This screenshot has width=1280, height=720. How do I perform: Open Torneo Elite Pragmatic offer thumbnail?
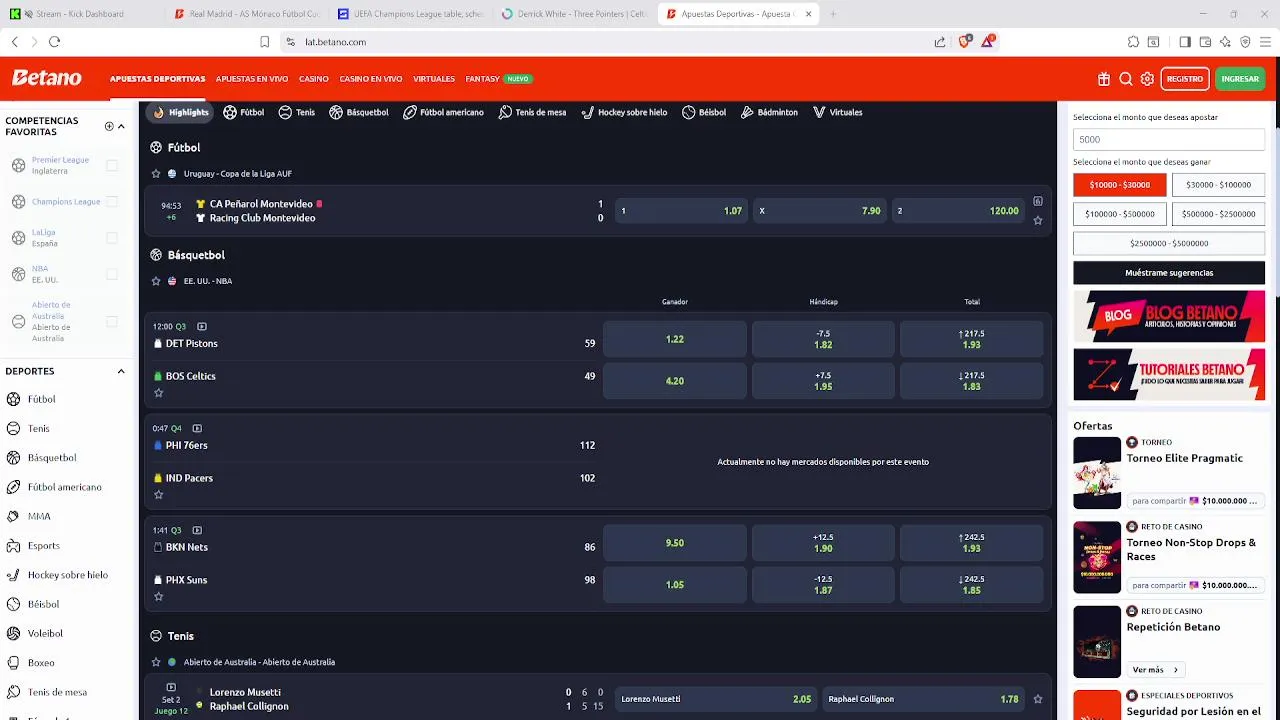tap(1097, 473)
